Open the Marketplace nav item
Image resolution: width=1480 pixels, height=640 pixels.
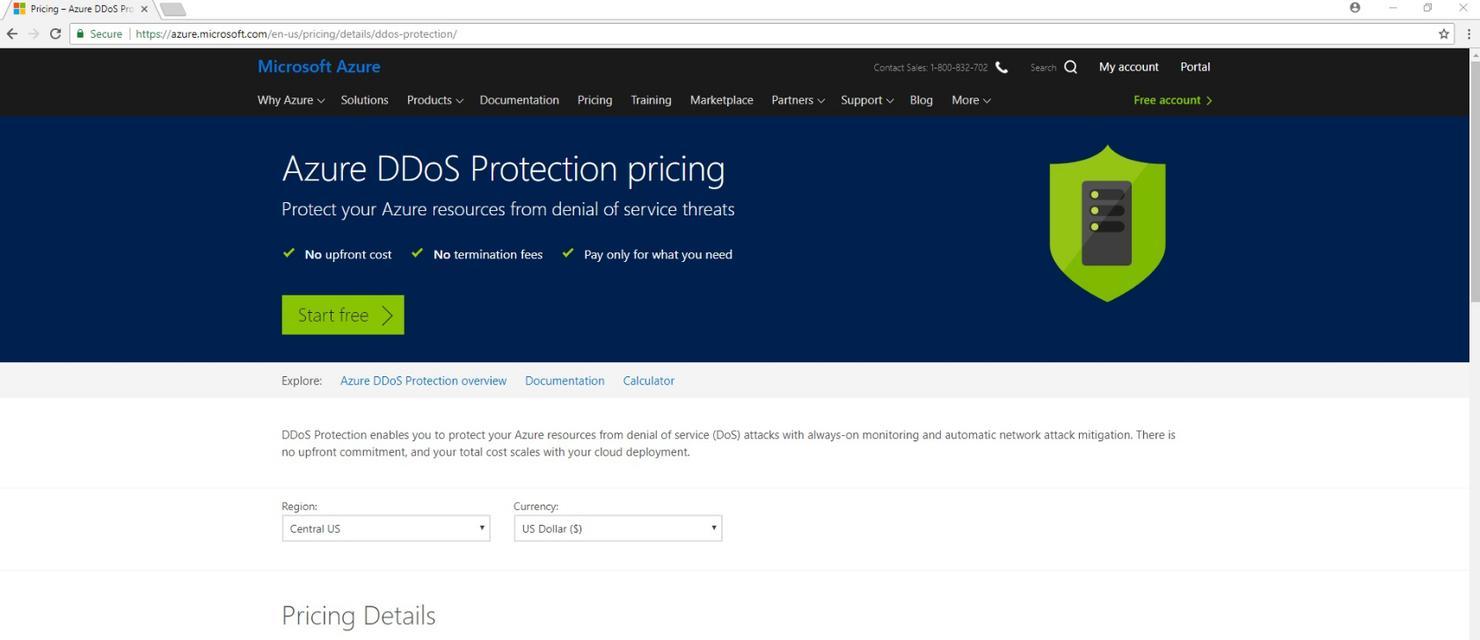[x=722, y=100]
